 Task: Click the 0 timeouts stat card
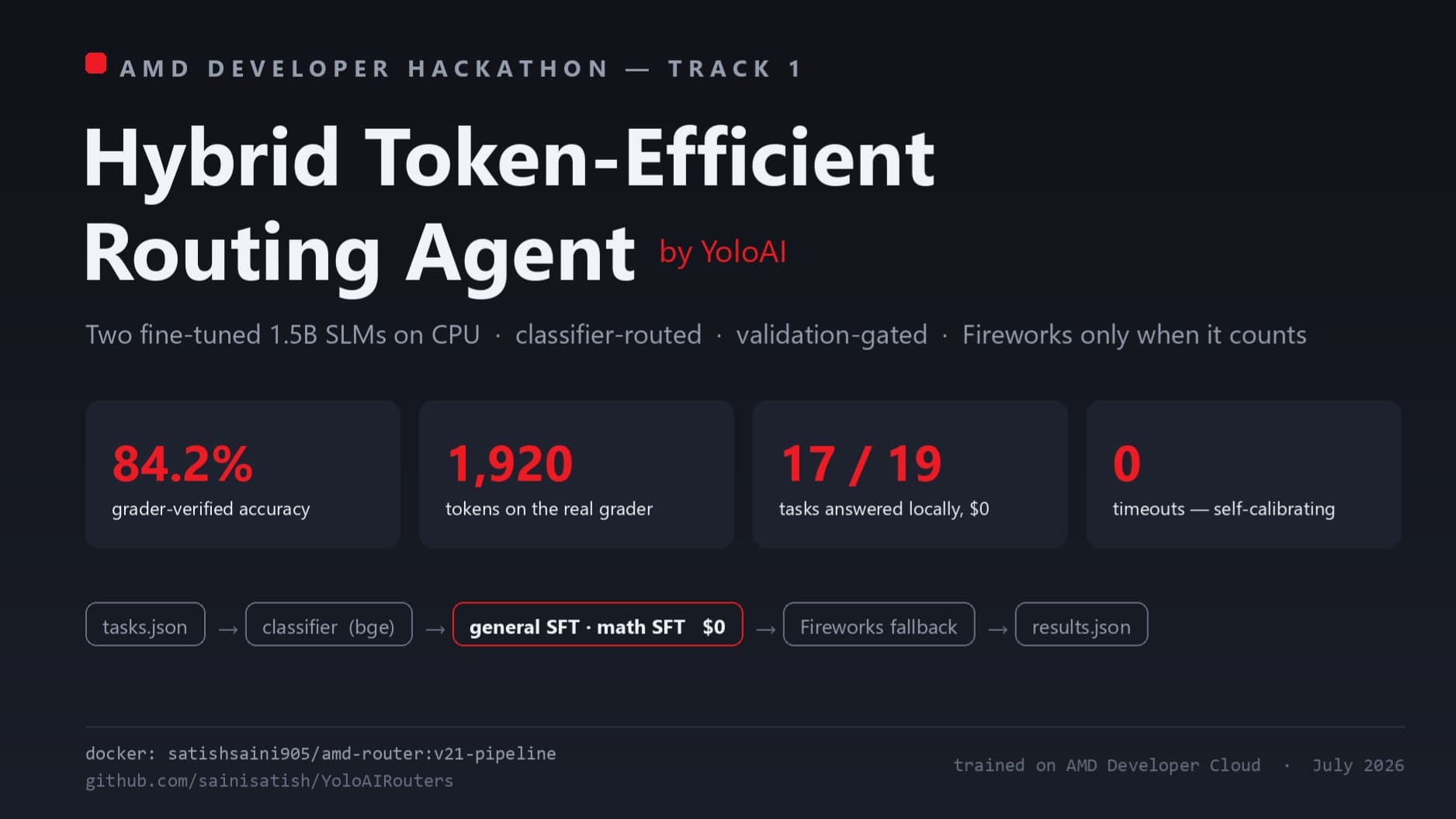(x=1244, y=474)
